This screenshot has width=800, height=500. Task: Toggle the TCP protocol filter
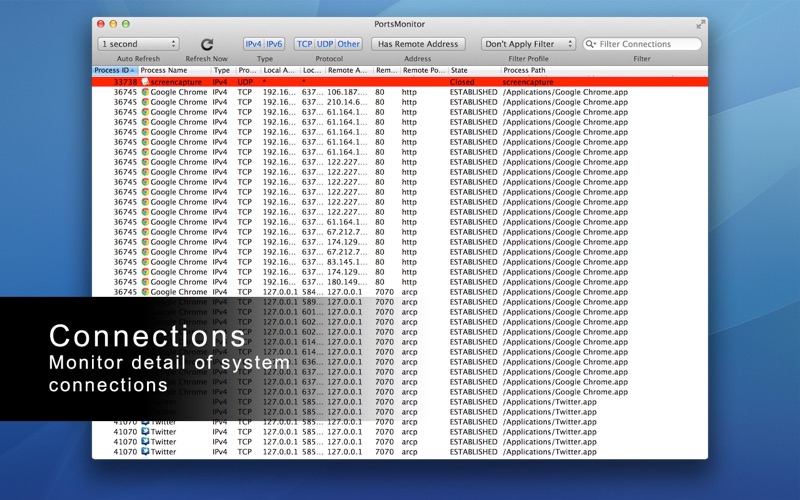pyautogui.click(x=304, y=44)
